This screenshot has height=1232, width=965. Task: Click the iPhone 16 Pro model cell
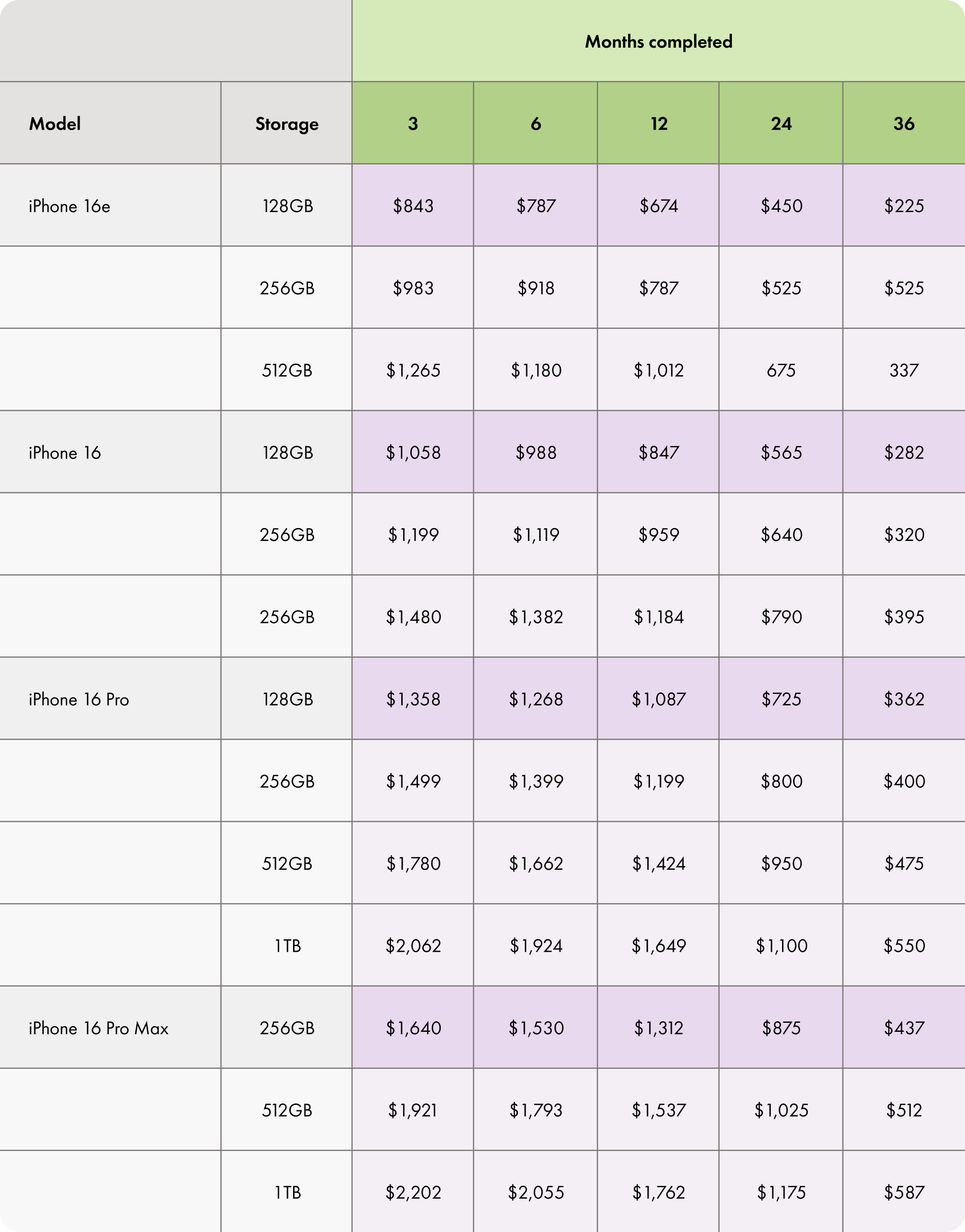110,699
